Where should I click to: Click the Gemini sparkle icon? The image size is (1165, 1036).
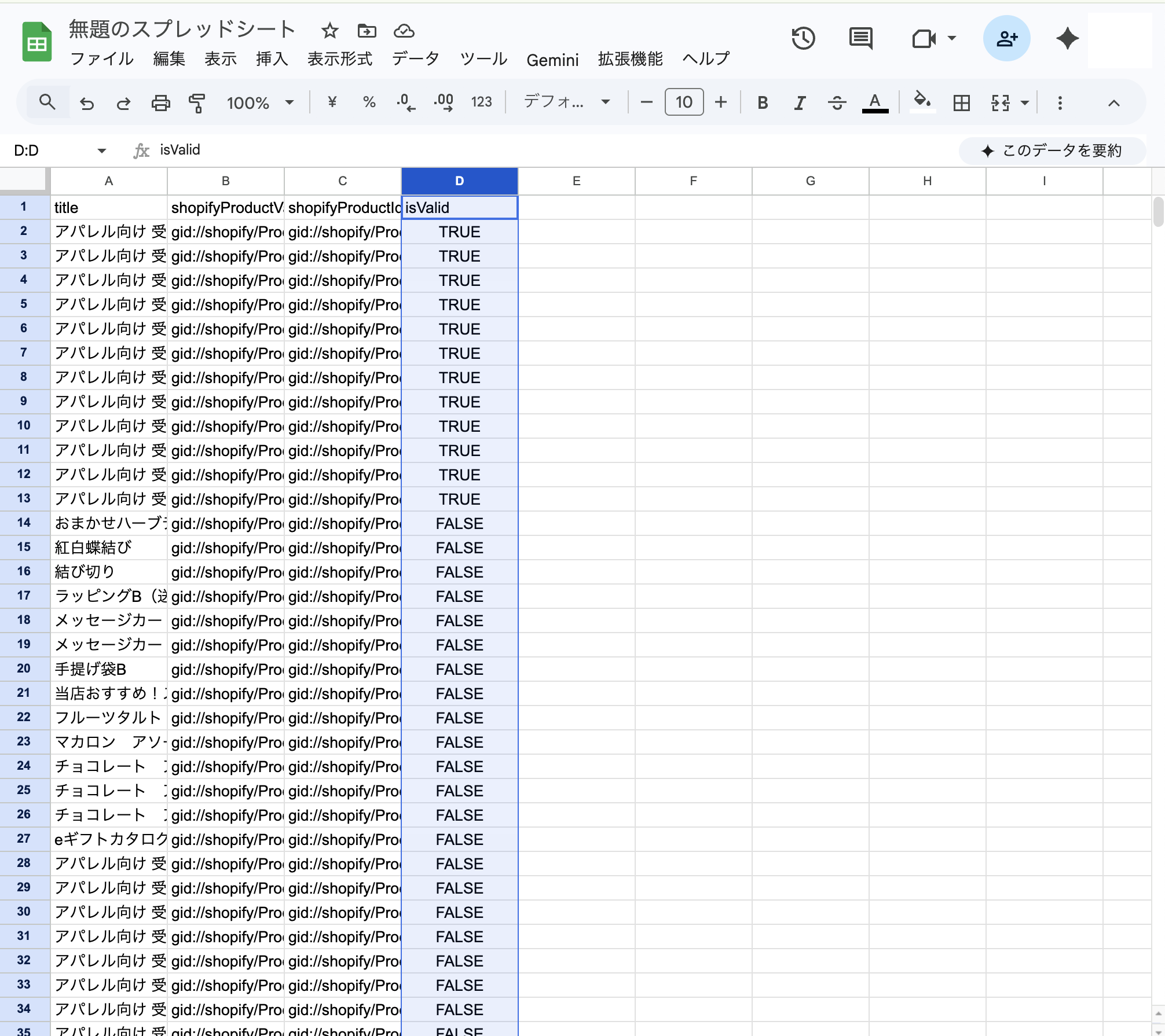coord(1067,39)
